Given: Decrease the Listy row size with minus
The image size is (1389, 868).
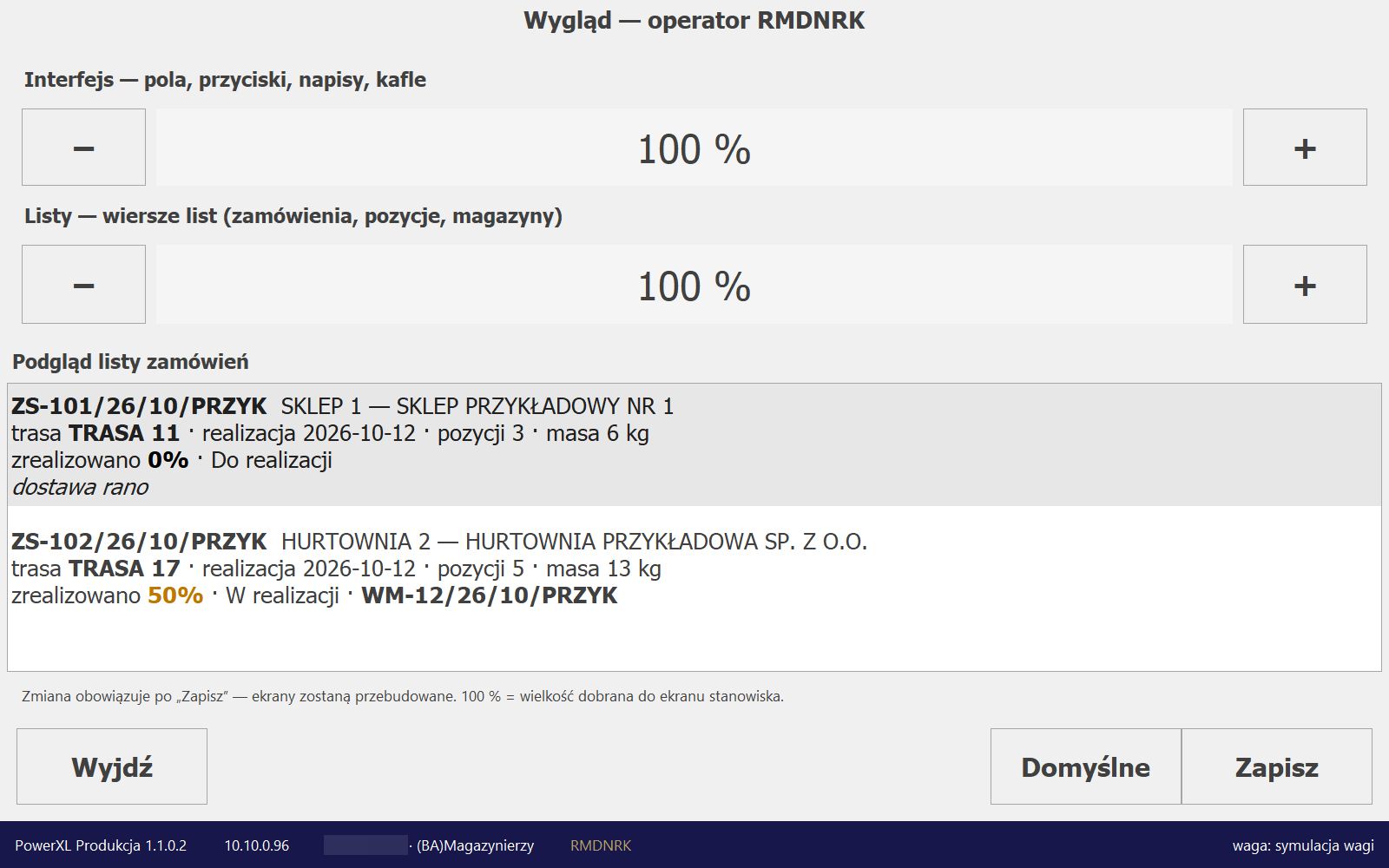Looking at the screenshot, I should (x=83, y=284).
